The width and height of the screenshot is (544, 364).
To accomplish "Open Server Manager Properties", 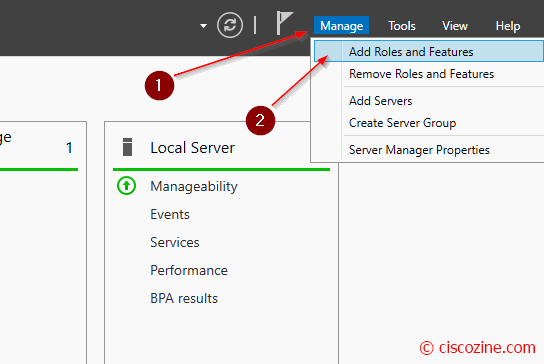I will click(419, 150).
